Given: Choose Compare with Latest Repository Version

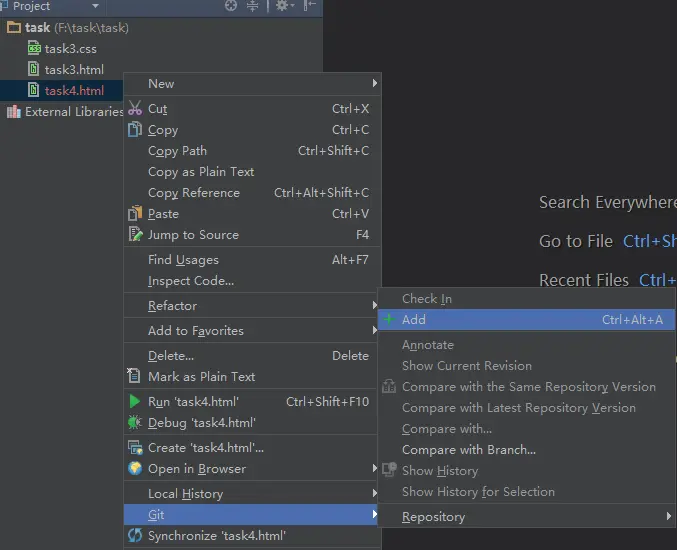Looking at the screenshot, I should tap(526, 408).
